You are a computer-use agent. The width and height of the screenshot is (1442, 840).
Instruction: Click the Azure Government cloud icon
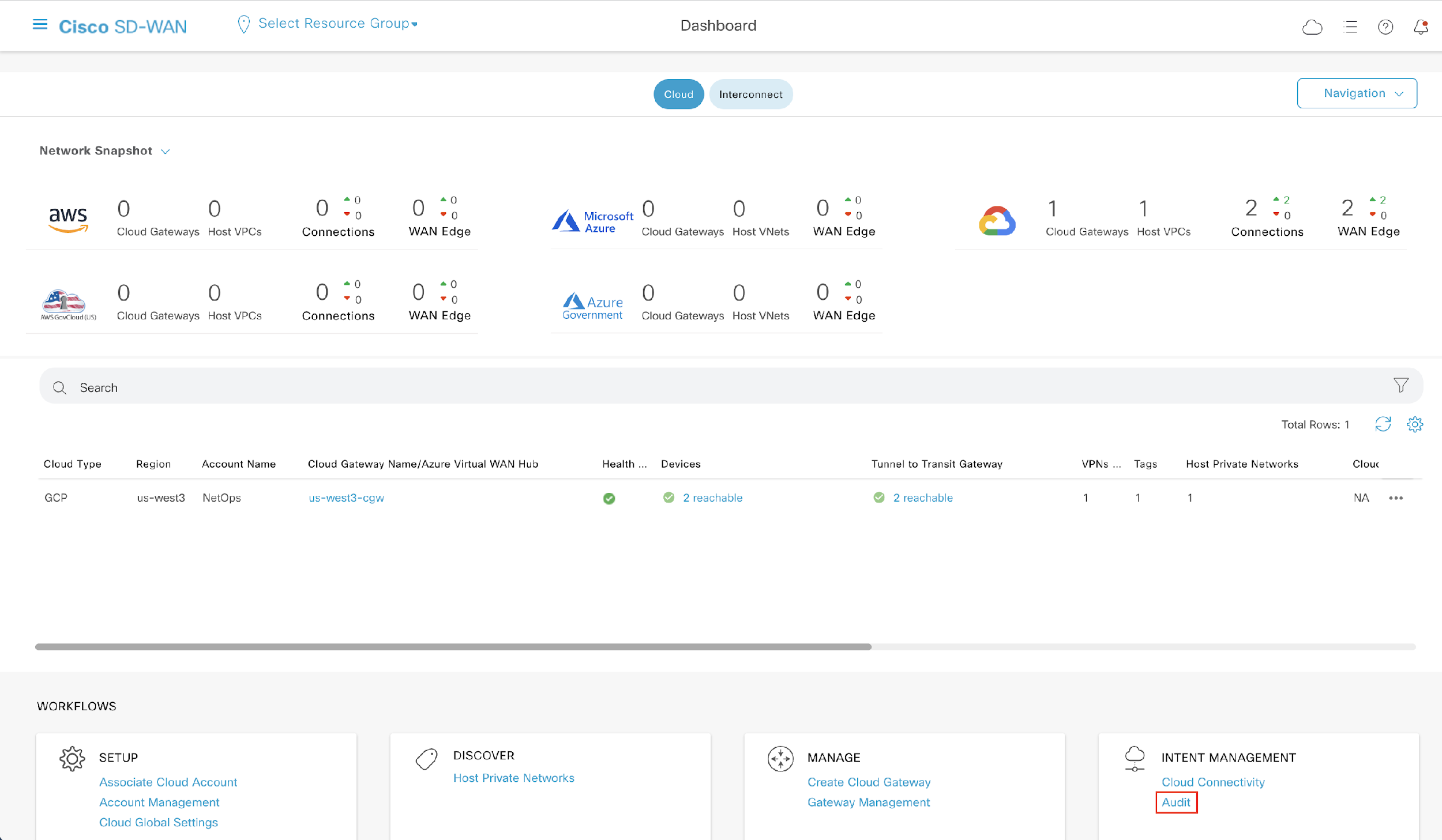592,303
